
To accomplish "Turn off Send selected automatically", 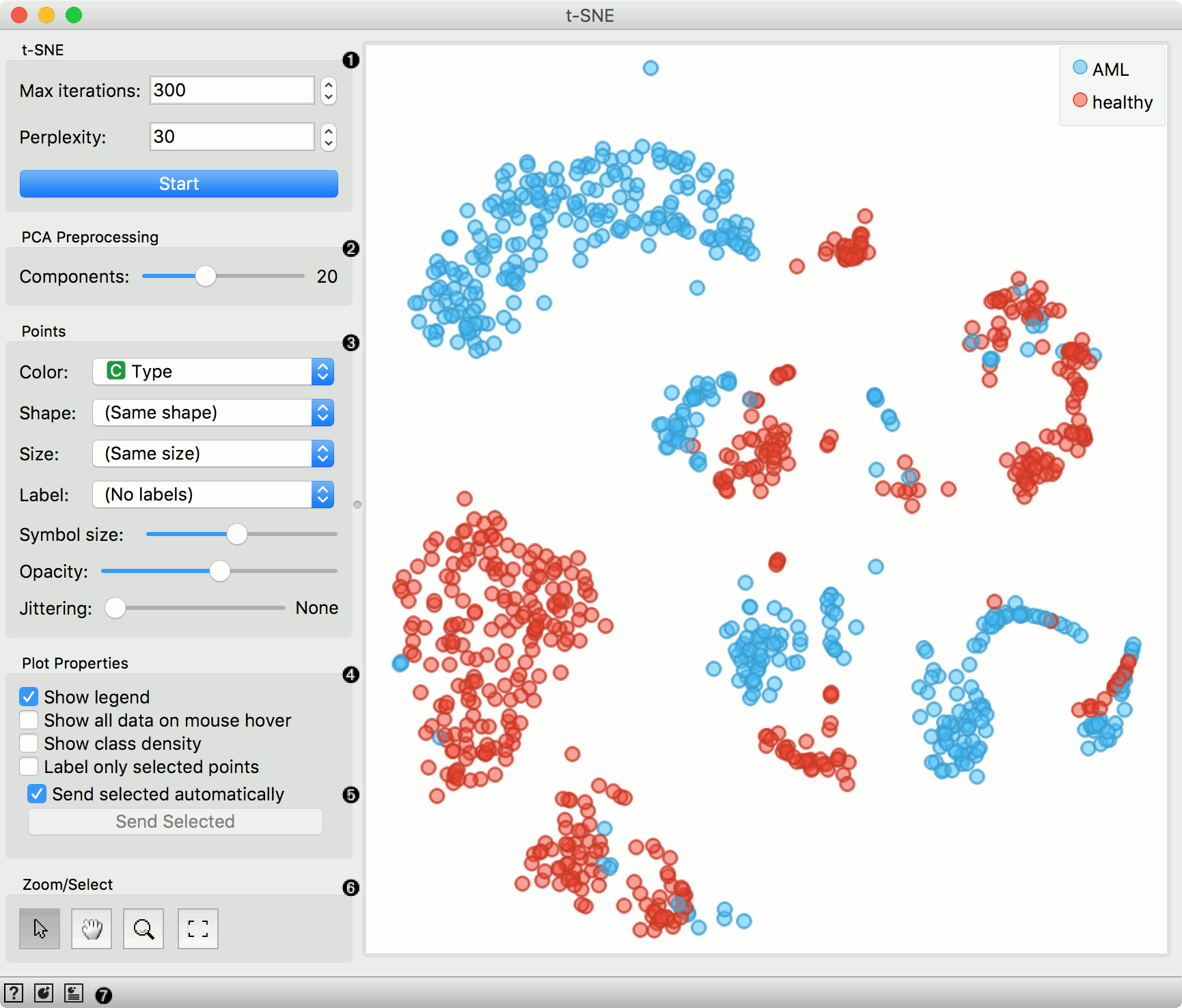I will (x=37, y=794).
